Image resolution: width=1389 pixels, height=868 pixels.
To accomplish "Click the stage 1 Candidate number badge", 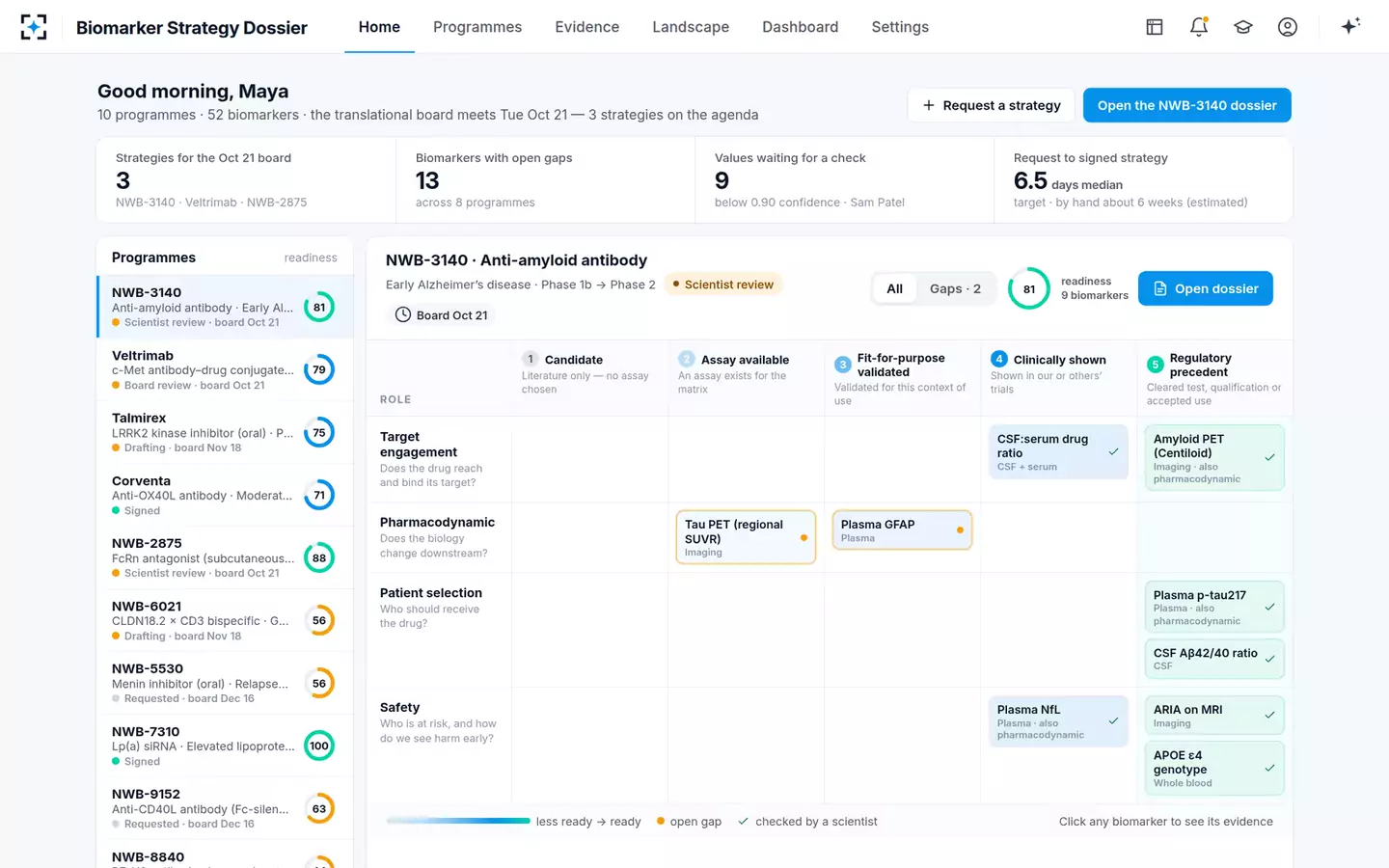I will click(x=530, y=359).
